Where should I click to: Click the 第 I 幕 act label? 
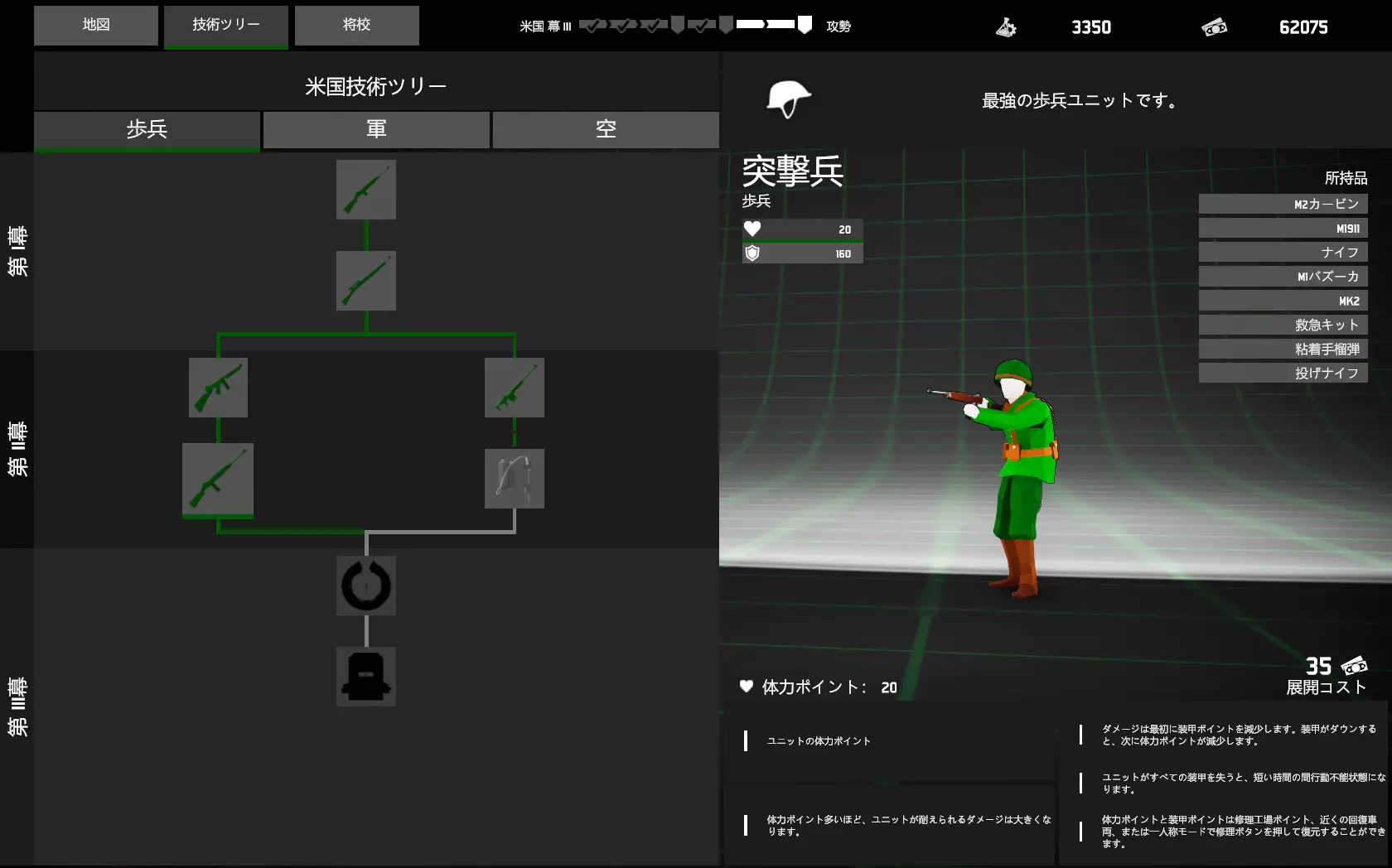click(17, 251)
